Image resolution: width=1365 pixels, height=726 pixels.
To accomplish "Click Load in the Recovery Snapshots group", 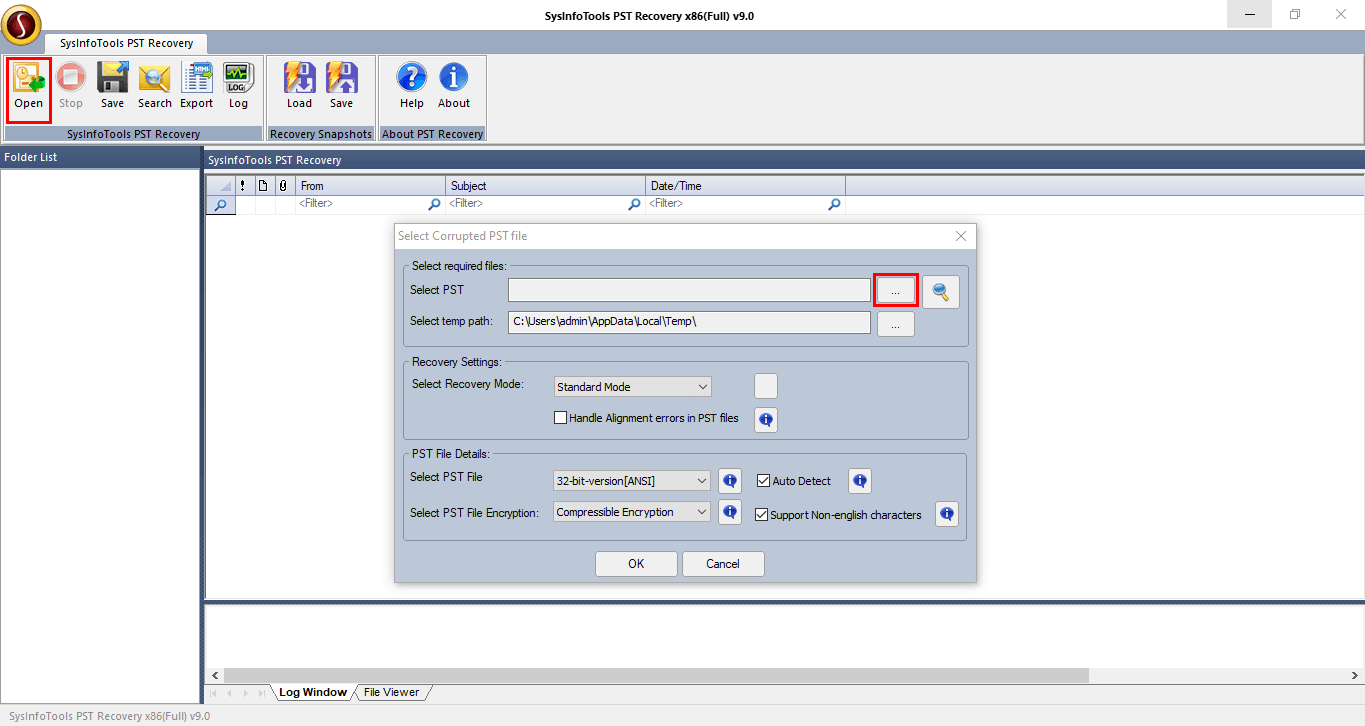I will tap(300, 86).
